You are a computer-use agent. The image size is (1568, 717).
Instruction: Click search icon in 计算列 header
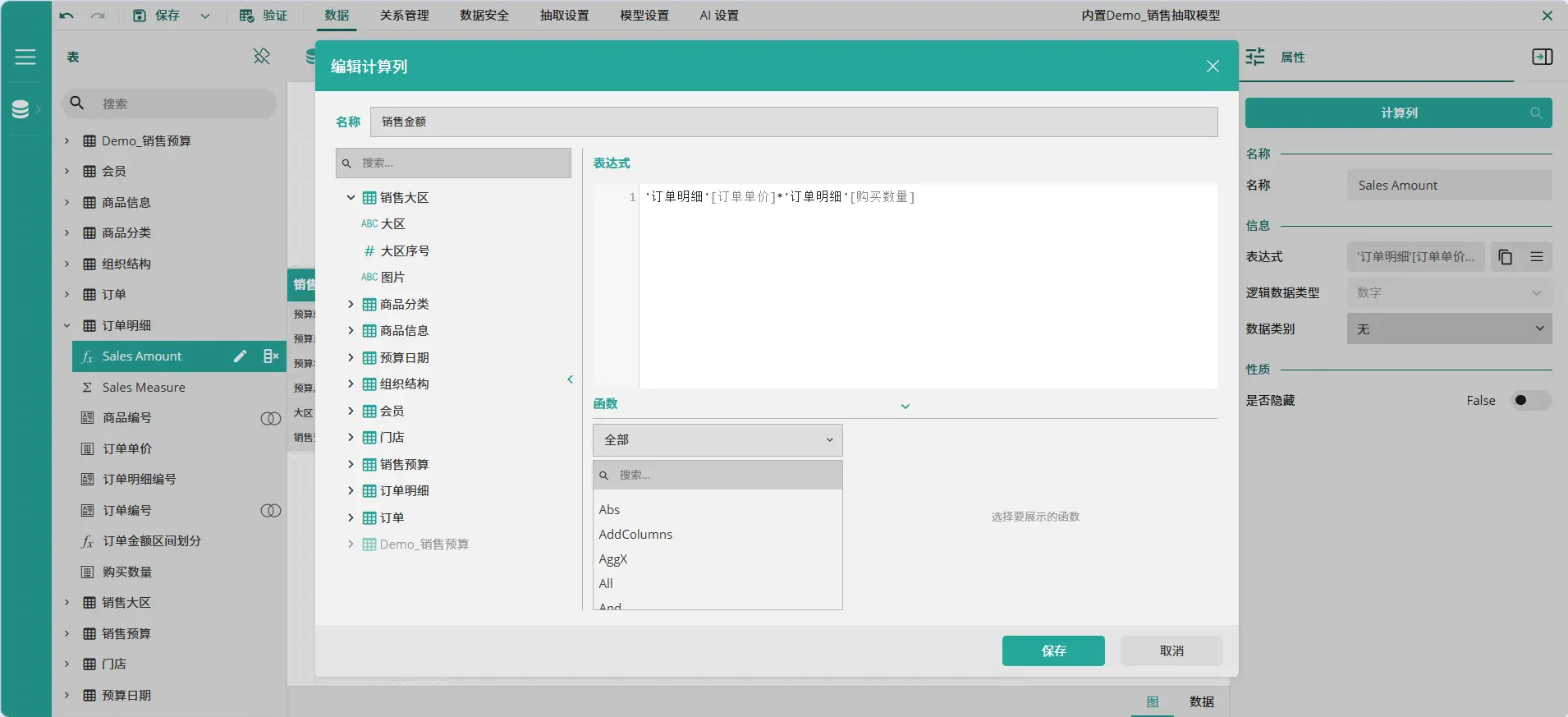[x=1536, y=113]
